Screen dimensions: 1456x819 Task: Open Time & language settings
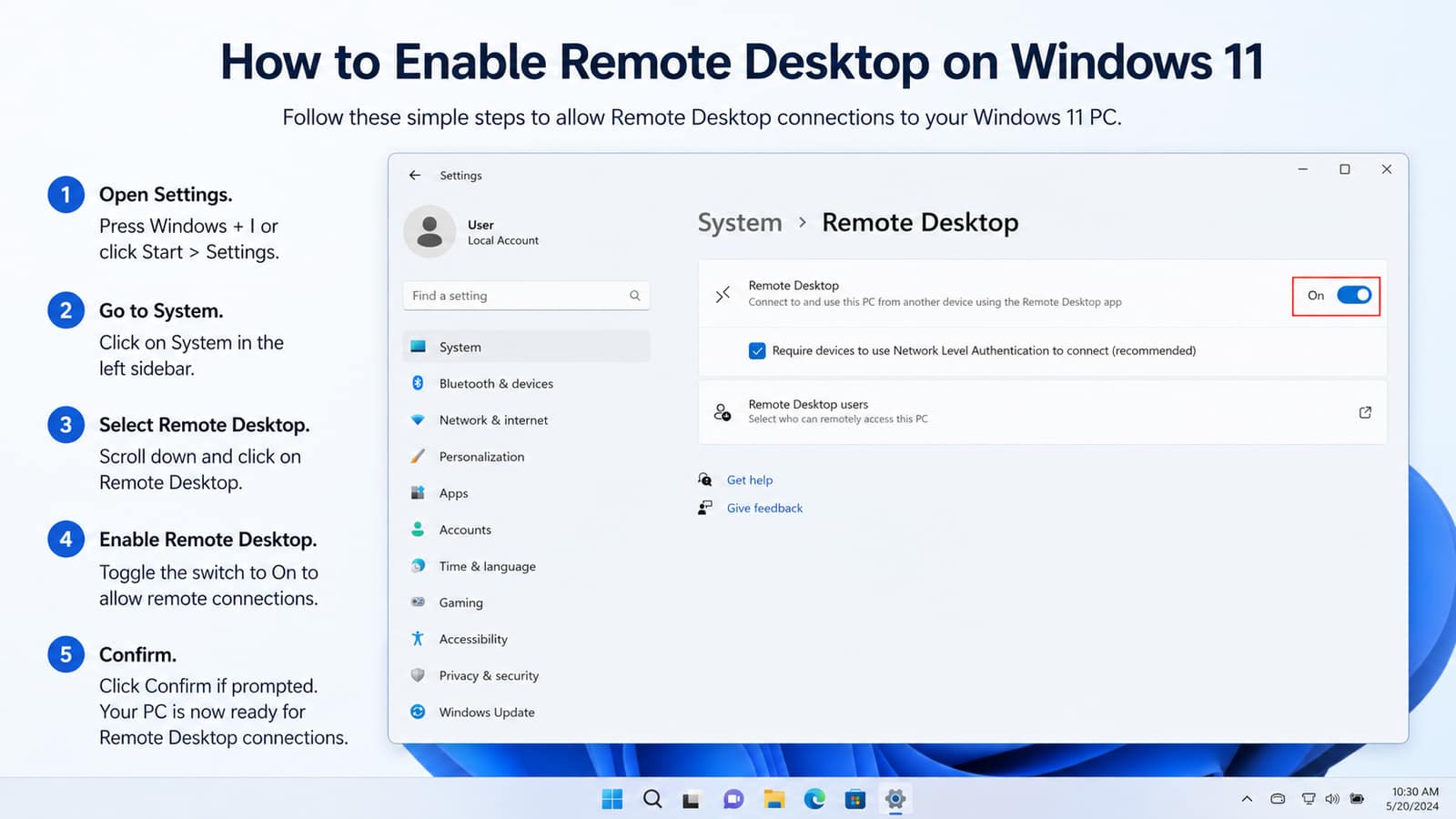point(526,565)
